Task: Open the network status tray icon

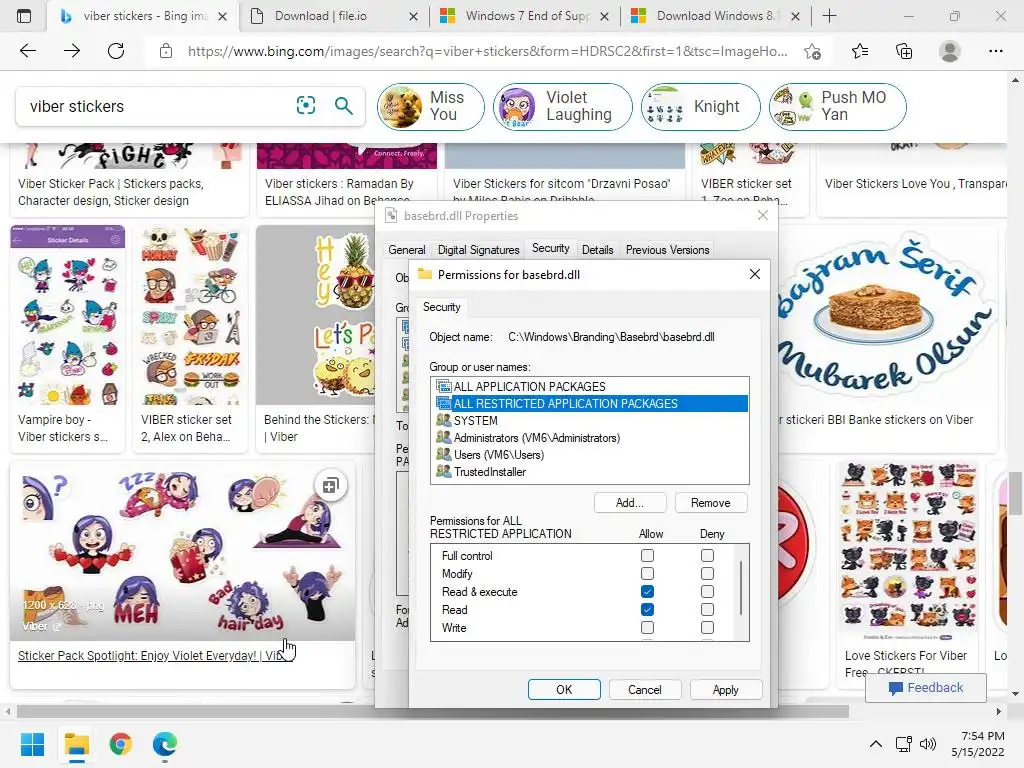Action: (x=904, y=744)
